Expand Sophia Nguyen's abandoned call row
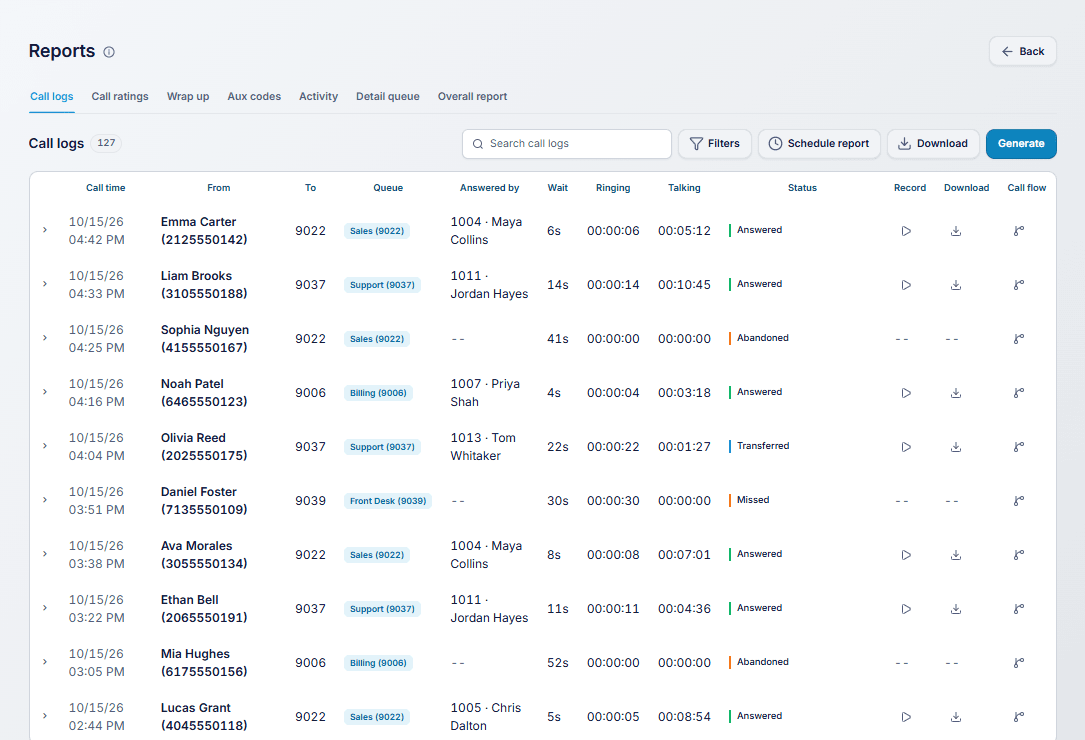Screen dimensions: 1085x740 point(45,338)
